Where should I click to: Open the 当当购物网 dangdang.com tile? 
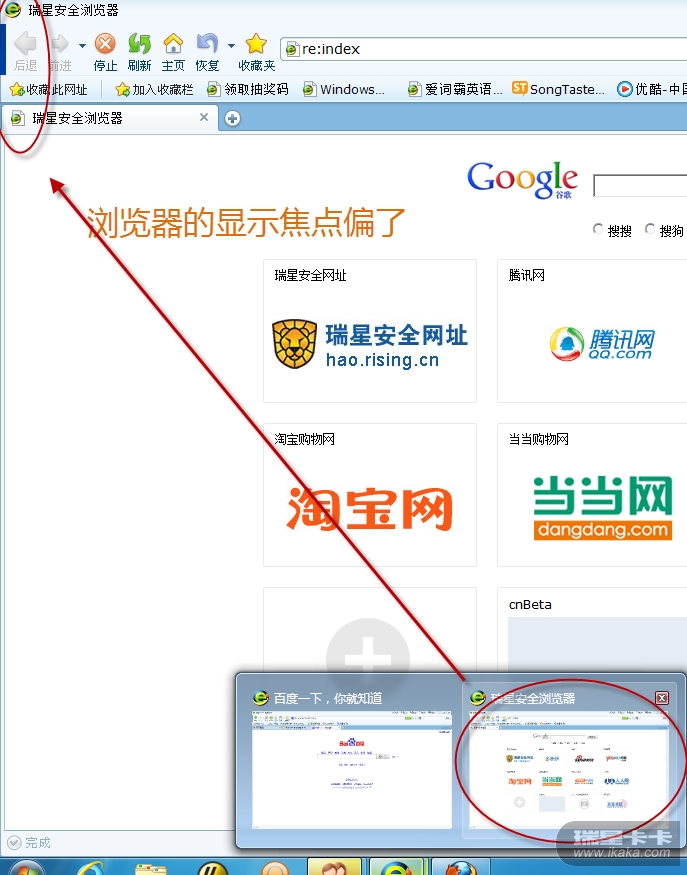592,495
